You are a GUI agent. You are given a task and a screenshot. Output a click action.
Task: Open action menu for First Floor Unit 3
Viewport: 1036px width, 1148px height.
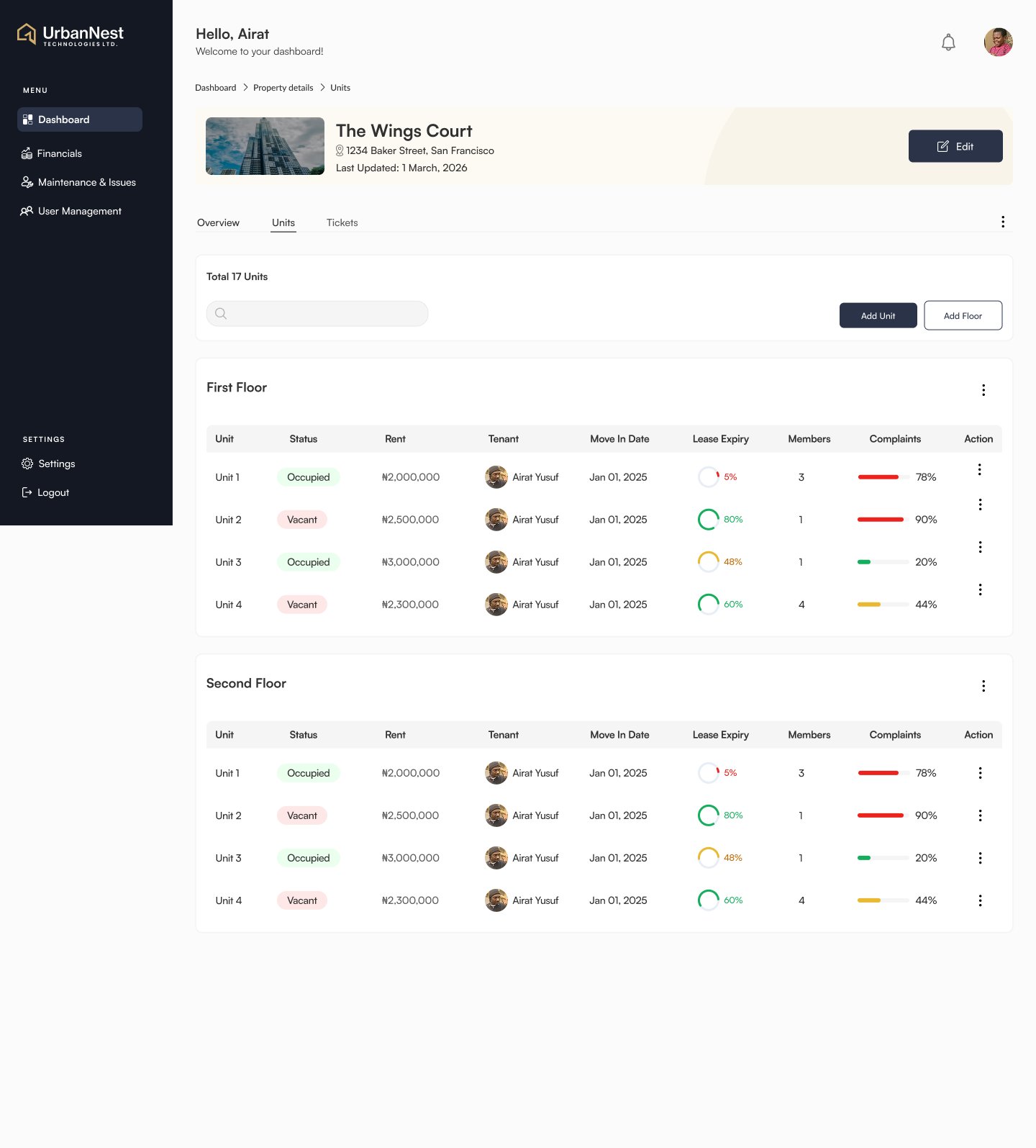coord(980,547)
